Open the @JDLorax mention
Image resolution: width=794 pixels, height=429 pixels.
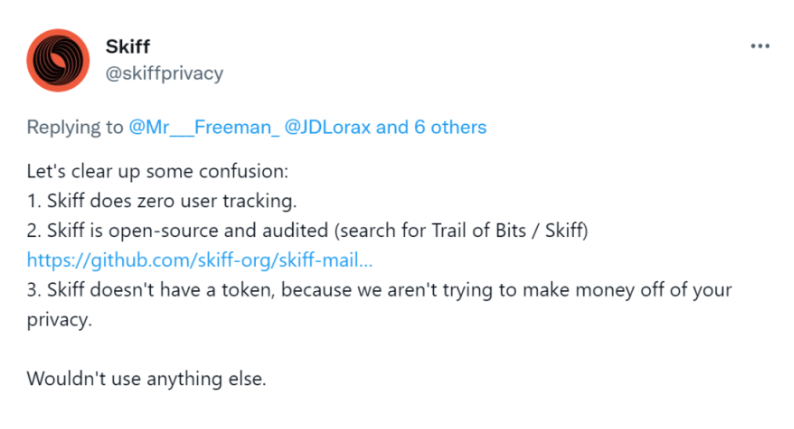pos(328,127)
